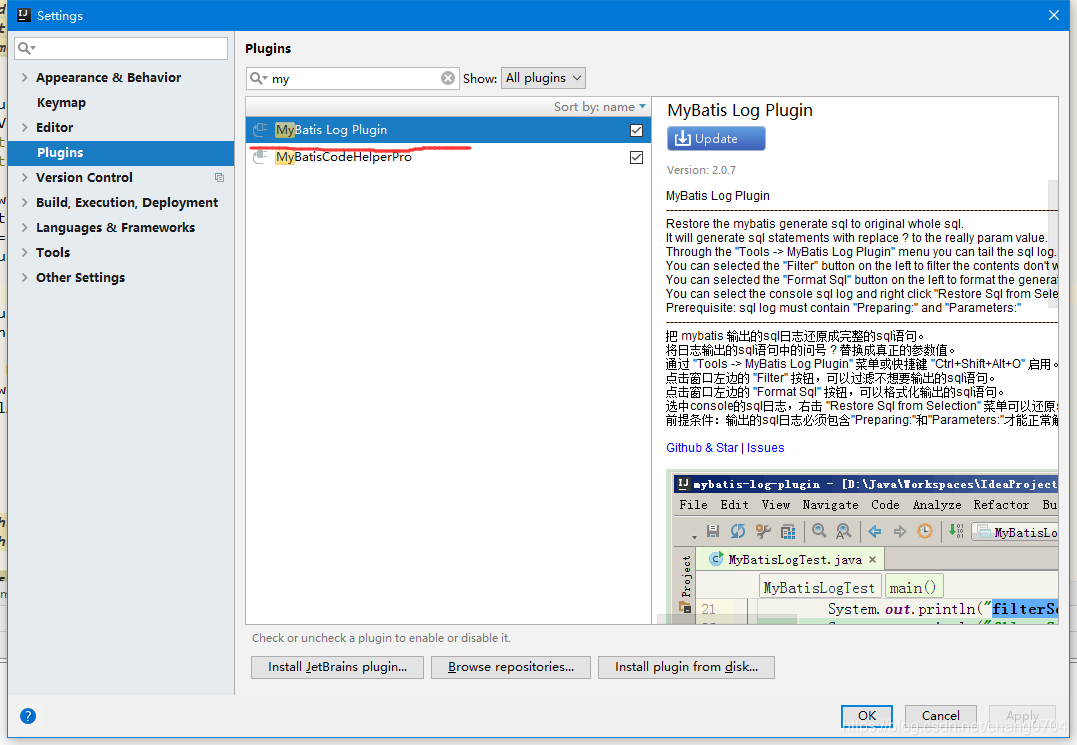Click the download icon on the Update button
The height and width of the screenshot is (745, 1077).
[x=685, y=138]
